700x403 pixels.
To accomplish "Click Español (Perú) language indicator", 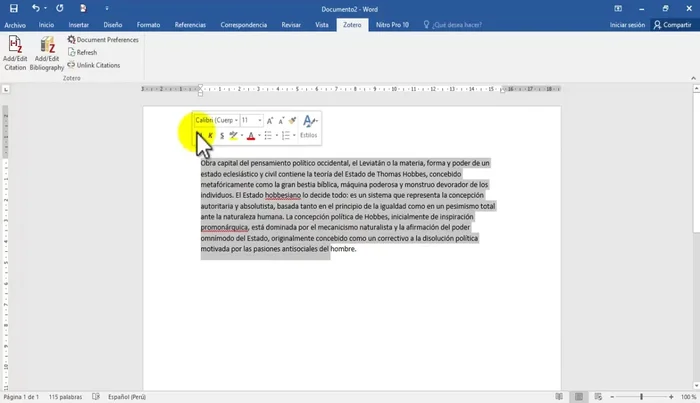I will tap(126, 397).
